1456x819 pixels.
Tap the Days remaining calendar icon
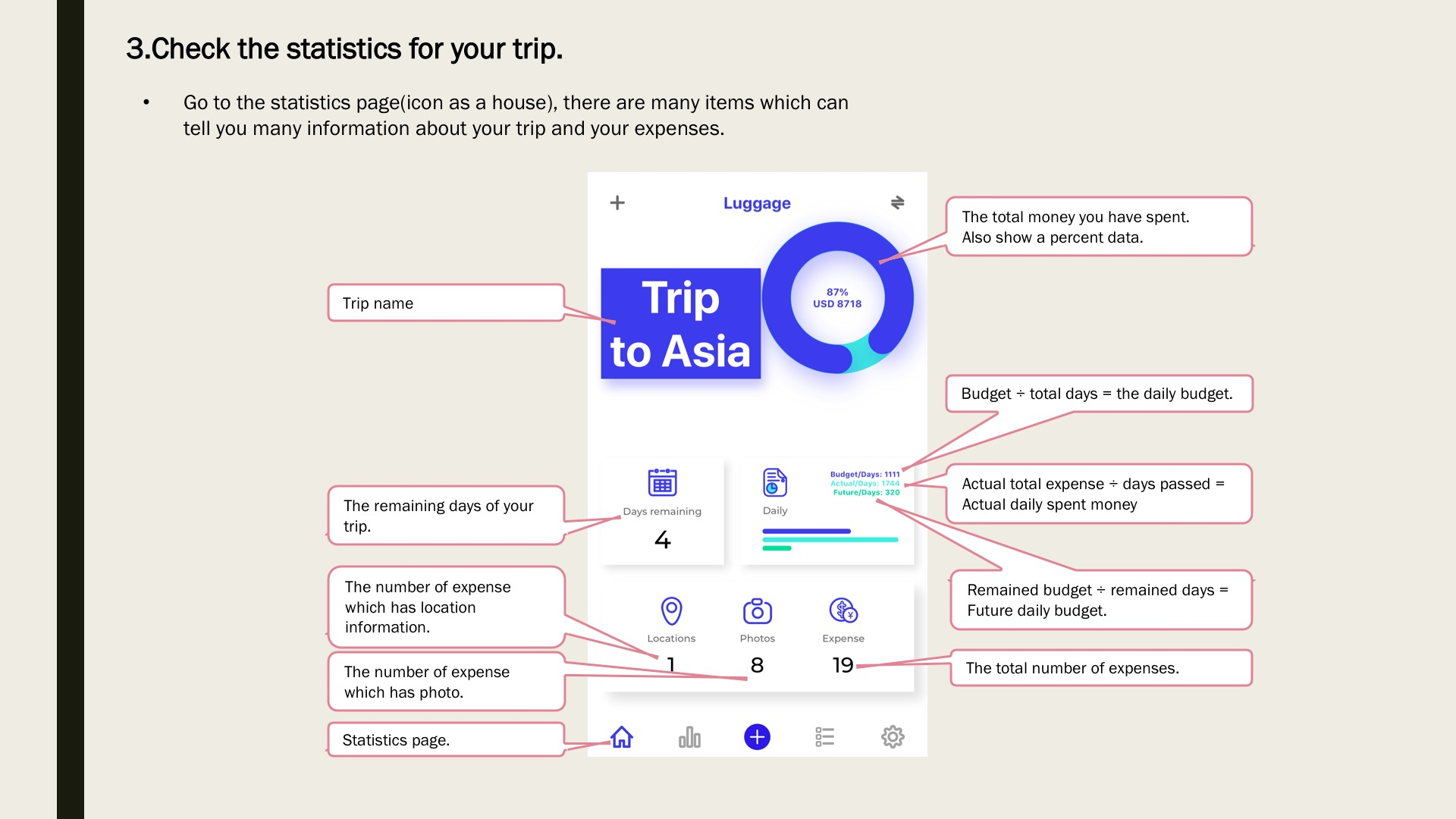point(662,482)
